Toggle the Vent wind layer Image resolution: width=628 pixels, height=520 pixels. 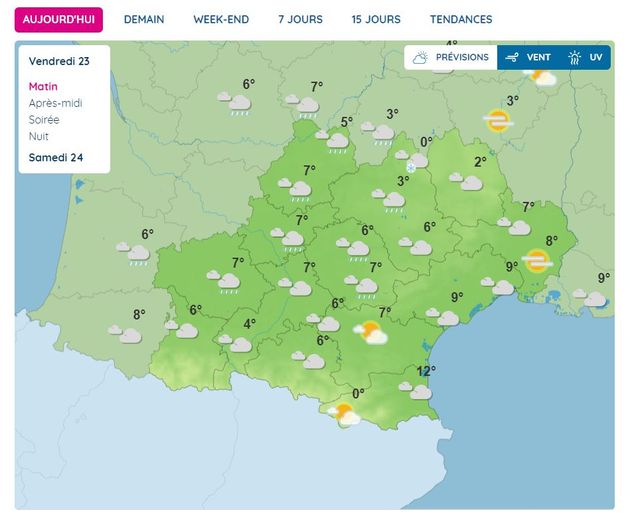(529, 58)
